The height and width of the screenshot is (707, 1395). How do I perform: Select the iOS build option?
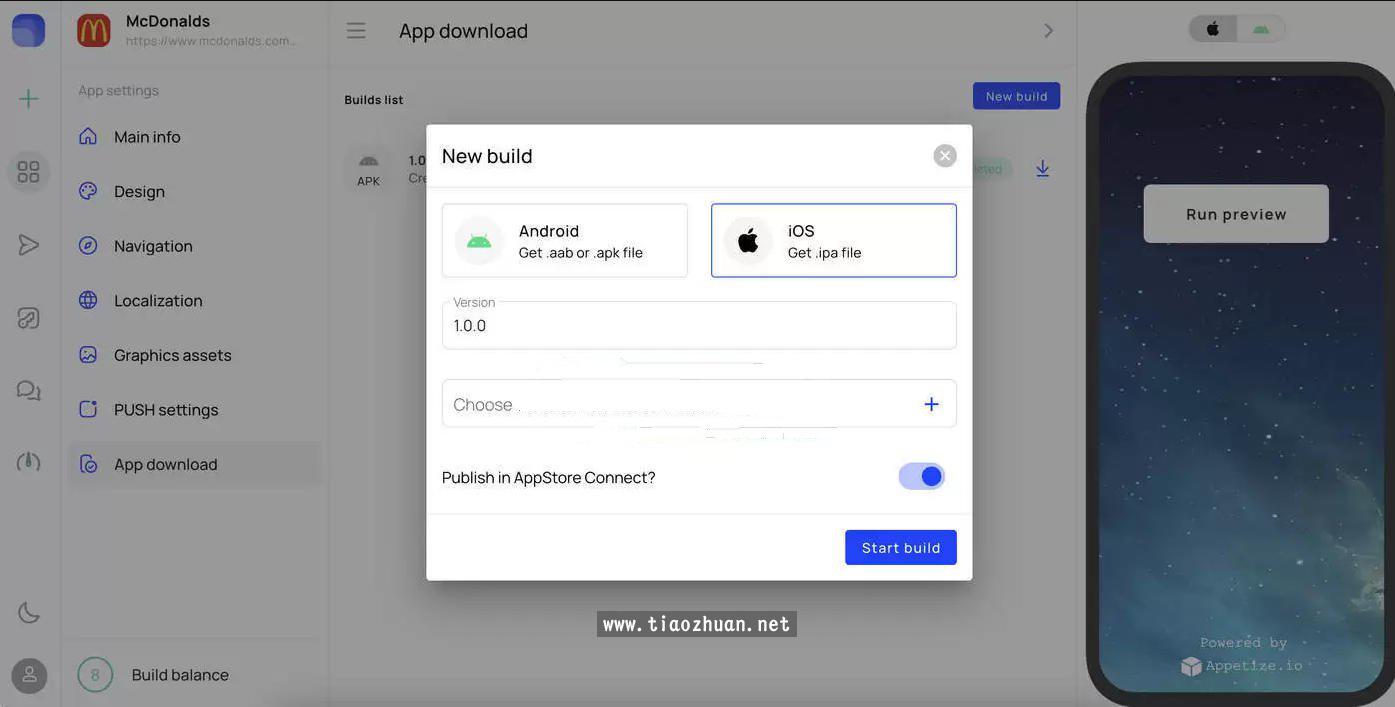[x=833, y=241]
